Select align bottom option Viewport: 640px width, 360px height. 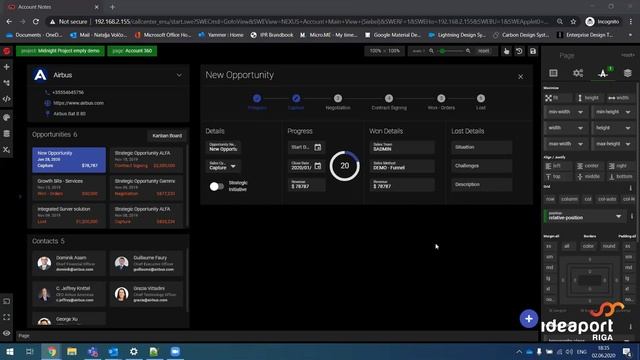click(x=620, y=176)
